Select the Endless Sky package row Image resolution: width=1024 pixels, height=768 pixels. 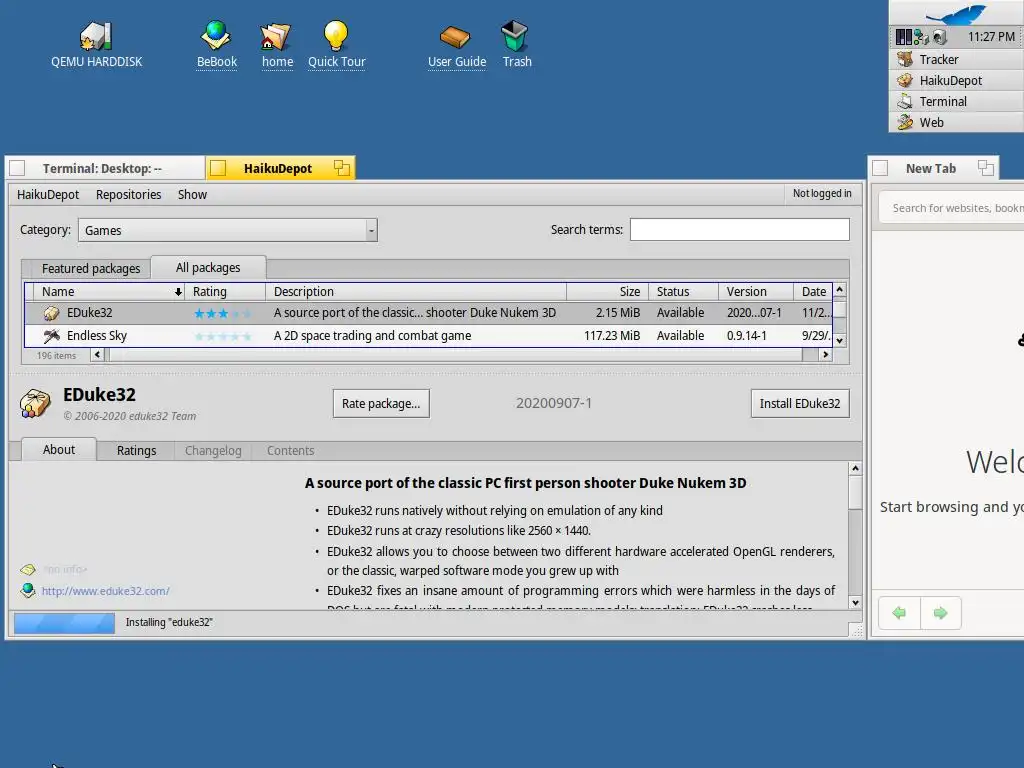[428, 336]
